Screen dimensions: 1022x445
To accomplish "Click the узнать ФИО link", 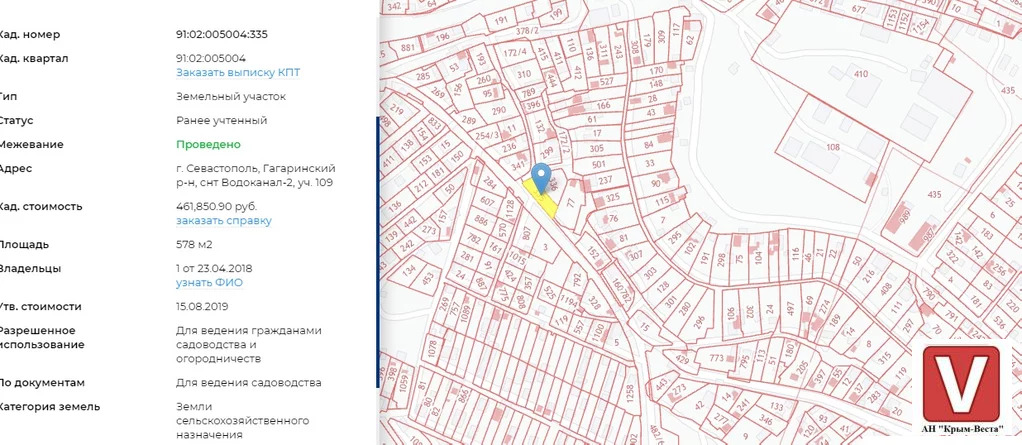I will click(209, 283).
